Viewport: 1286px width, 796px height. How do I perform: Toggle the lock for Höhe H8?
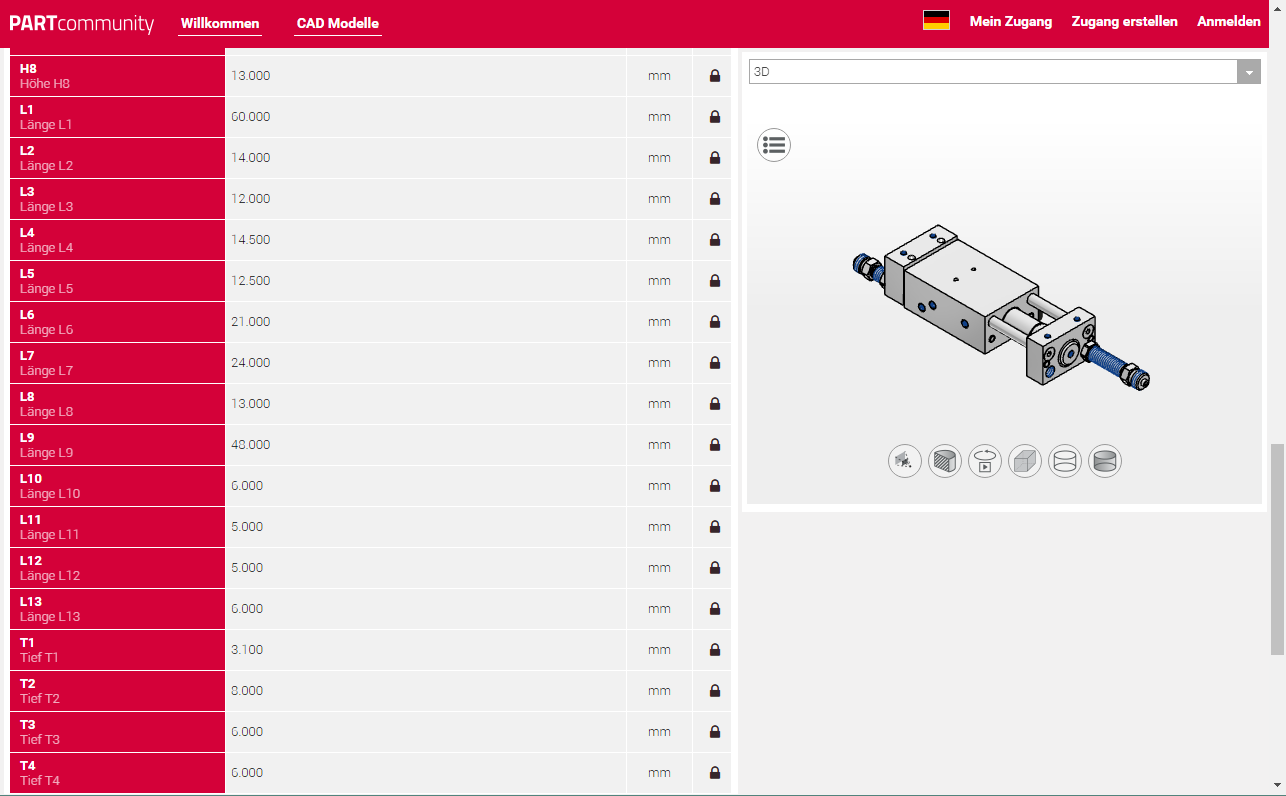[715, 76]
